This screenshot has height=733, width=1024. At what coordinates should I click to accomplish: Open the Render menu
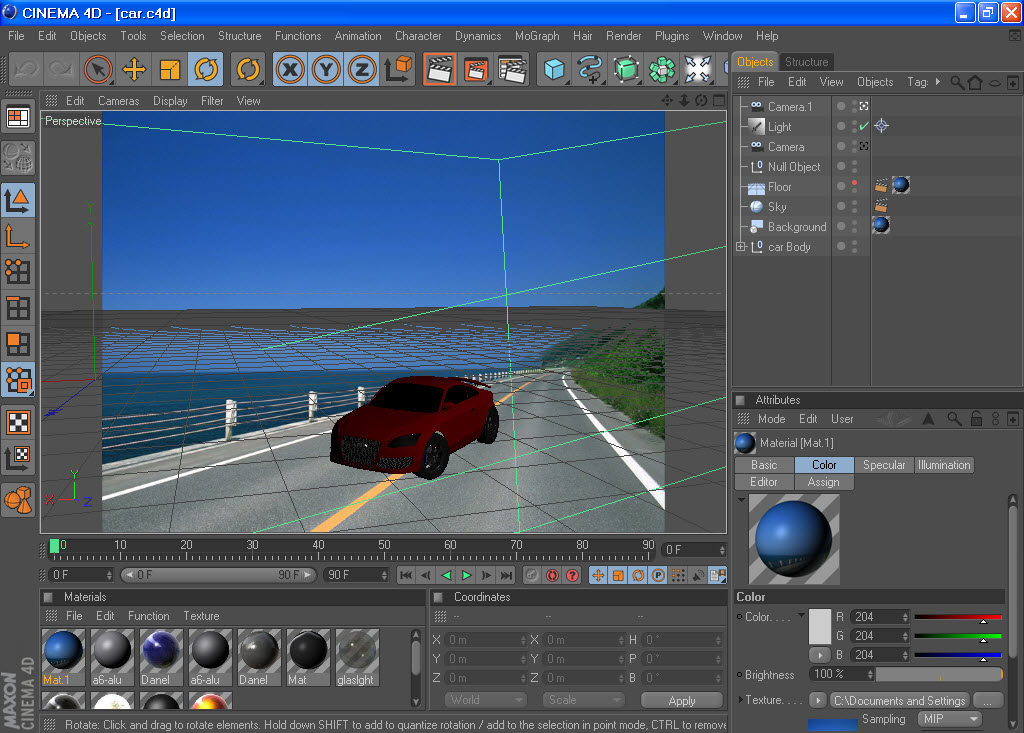click(x=624, y=36)
